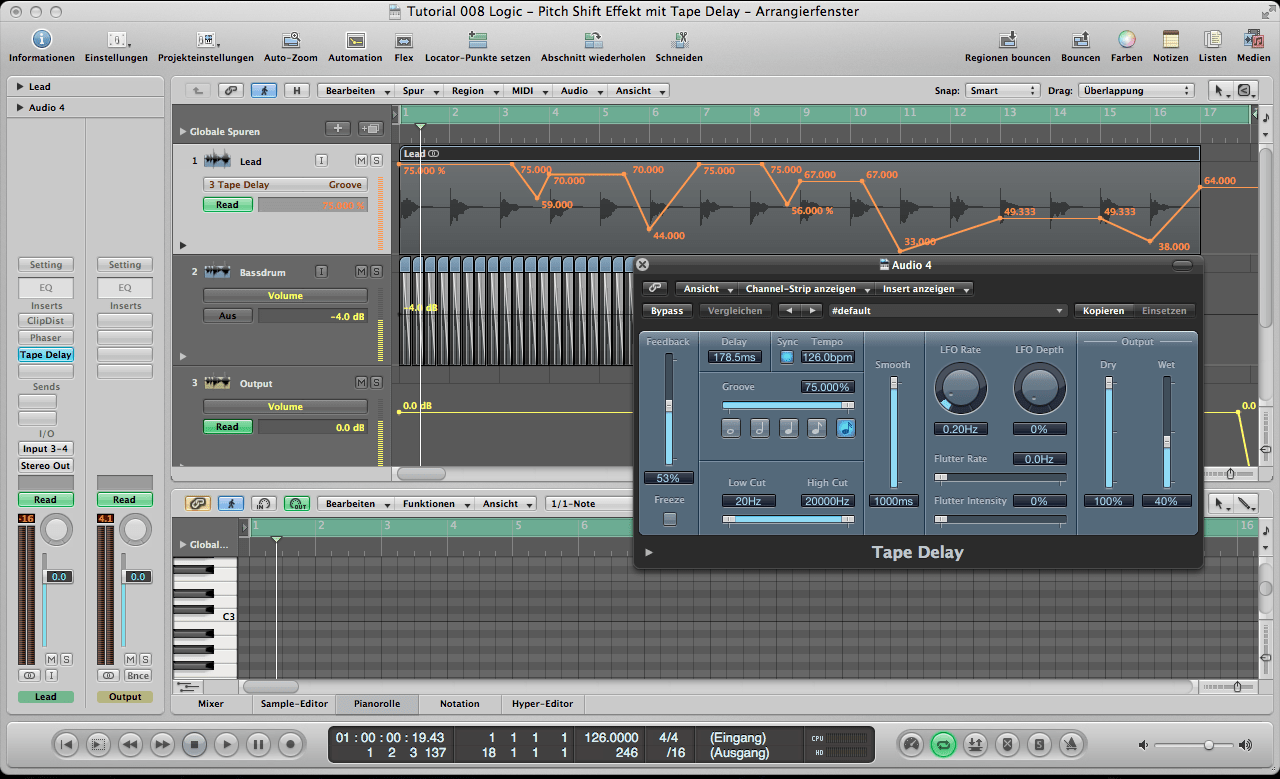Click the Flex toolbar icon
Image resolution: width=1280 pixels, height=779 pixels.
(x=403, y=41)
